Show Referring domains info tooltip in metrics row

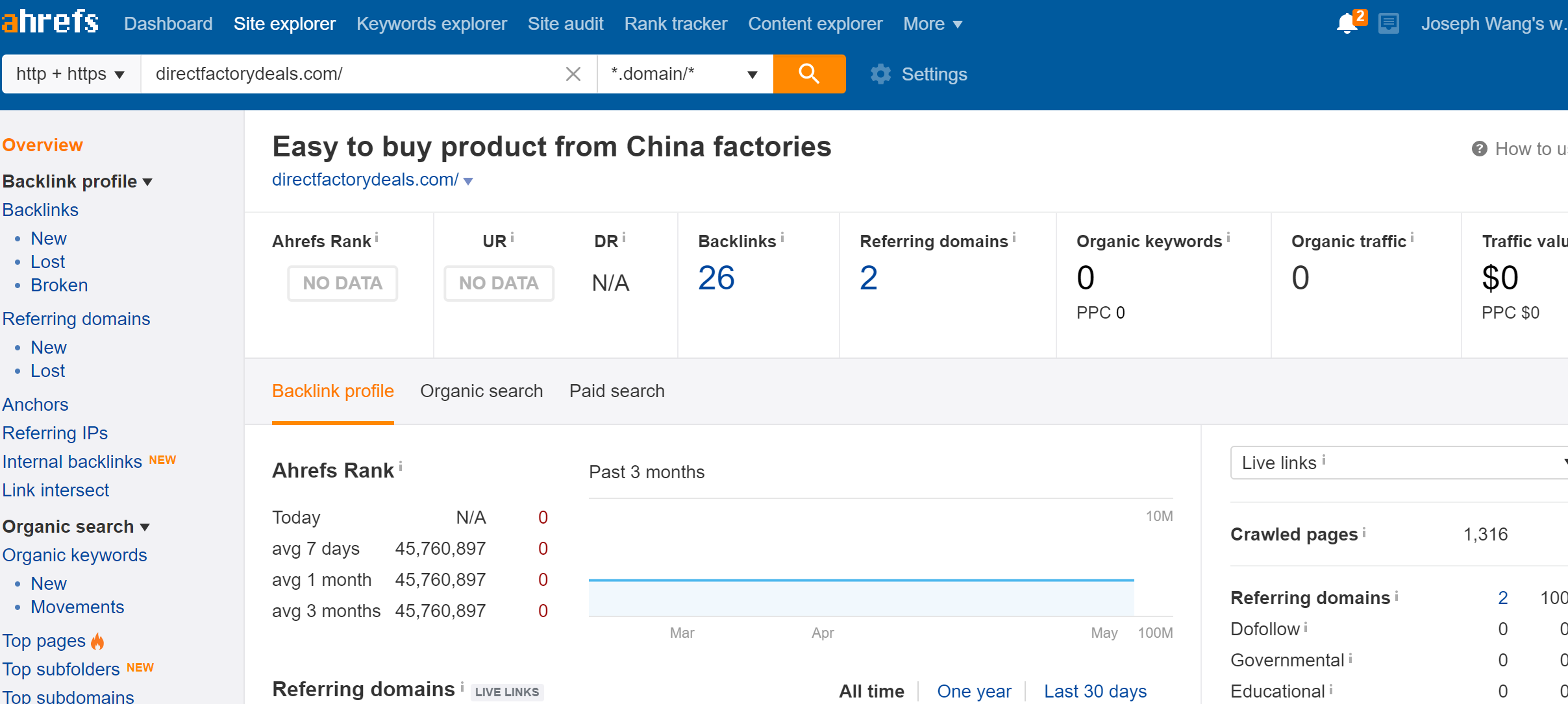pyautogui.click(x=1014, y=238)
